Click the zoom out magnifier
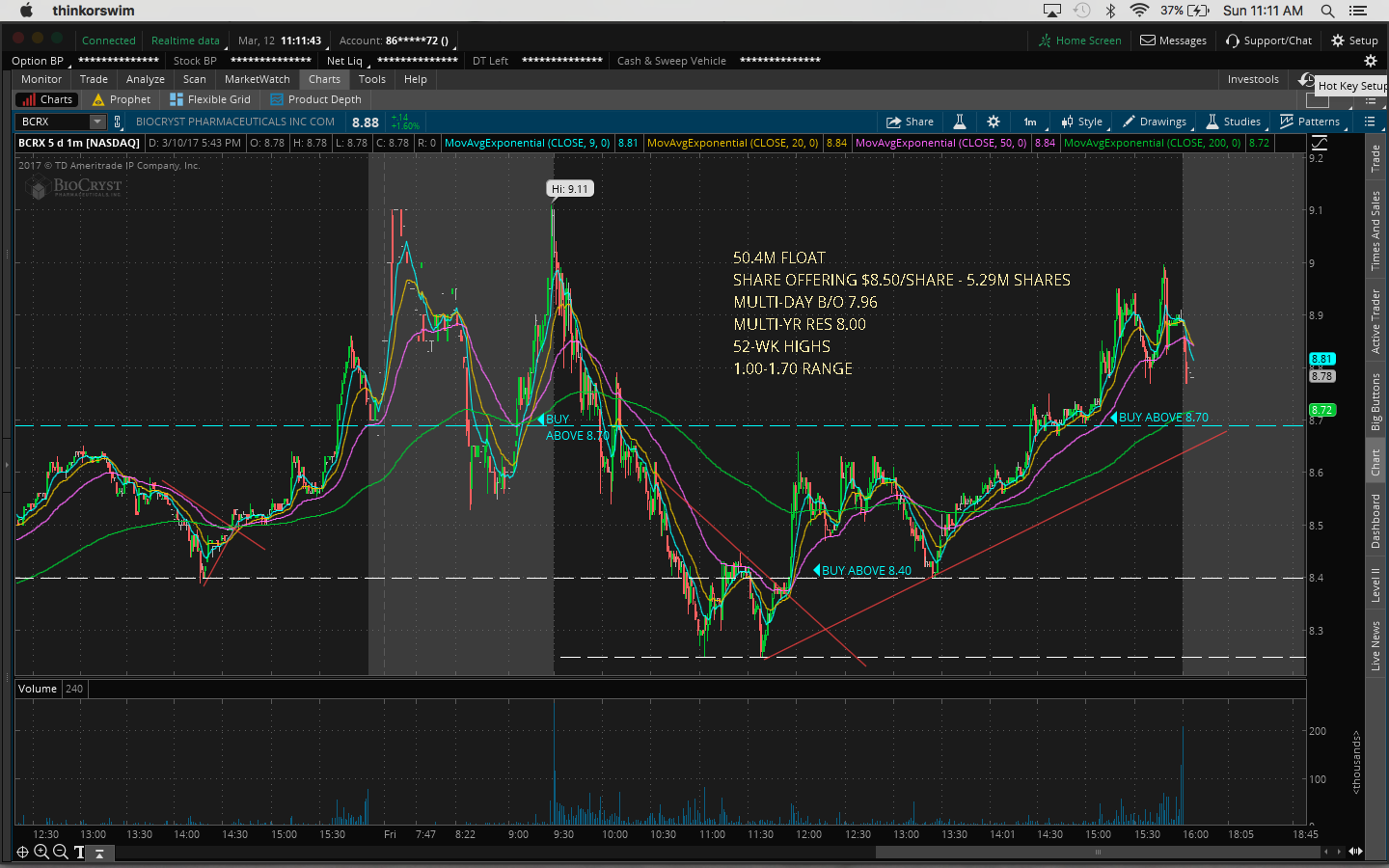 60,852
